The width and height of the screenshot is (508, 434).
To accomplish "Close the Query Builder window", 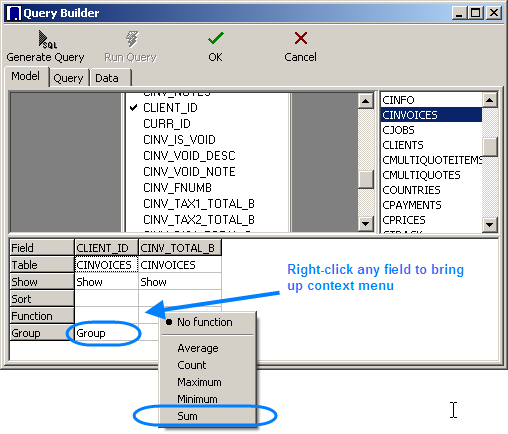I will (494, 13).
